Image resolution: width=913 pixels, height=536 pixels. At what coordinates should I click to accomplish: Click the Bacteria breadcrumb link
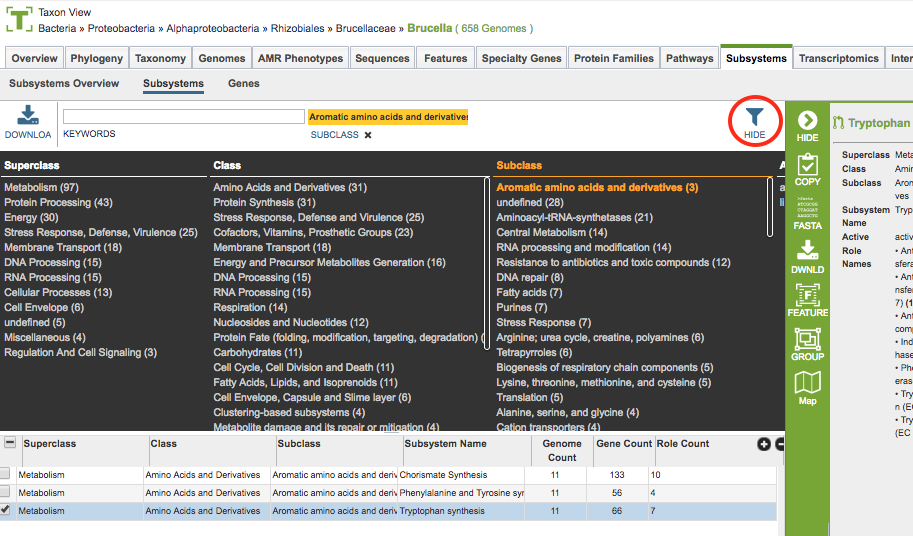point(57,29)
